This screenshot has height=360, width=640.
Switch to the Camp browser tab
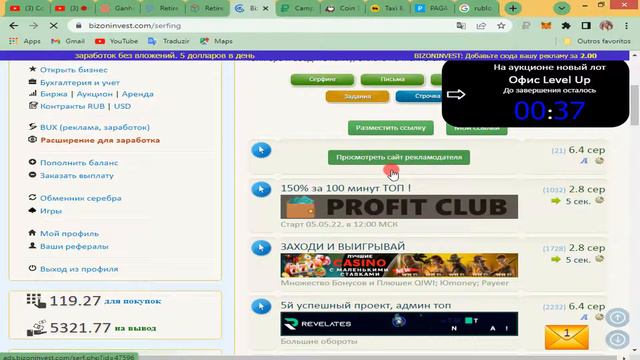298,8
